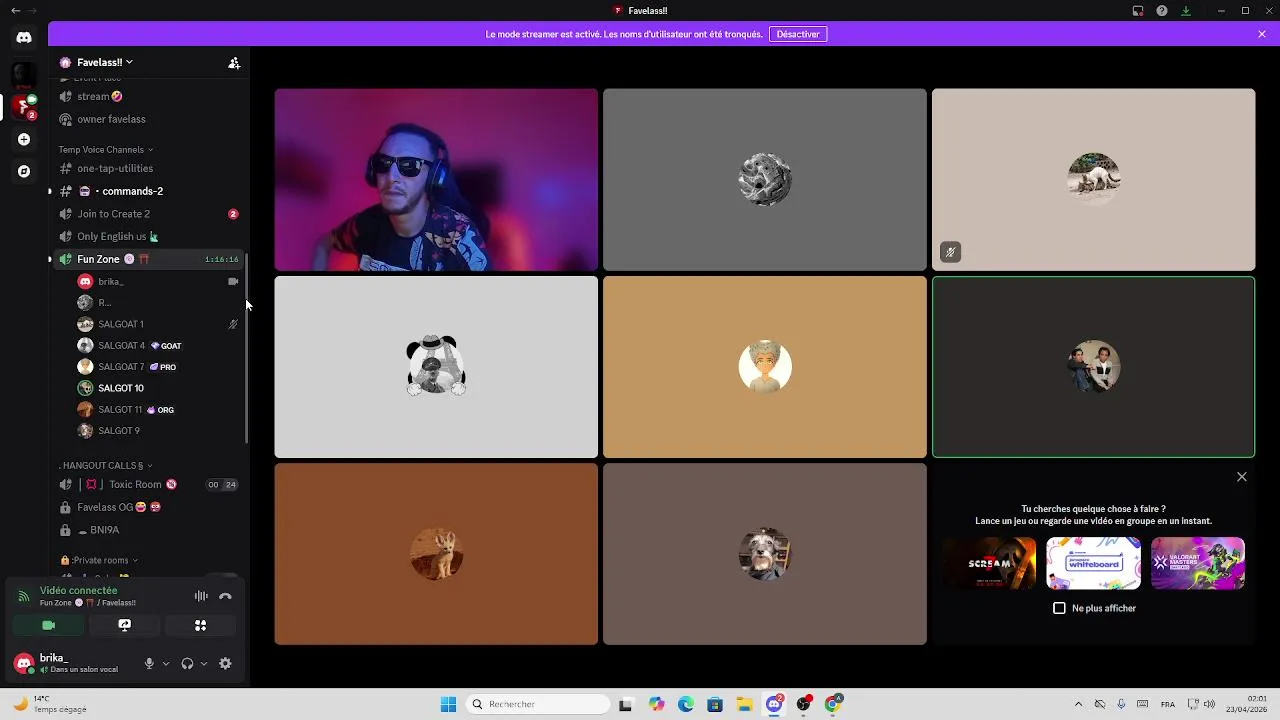Select the orange tile with fox avatar
The height and width of the screenshot is (720, 1280).
pos(436,554)
